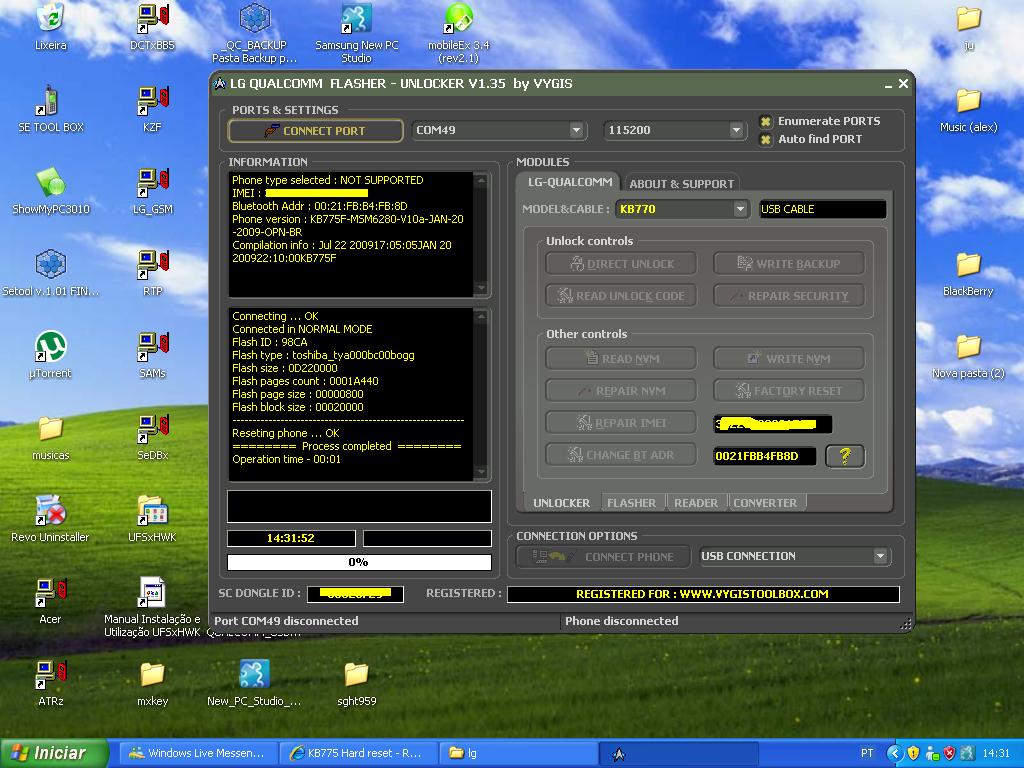The height and width of the screenshot is (768, 1024).
Task: Switch to the ABOUT & SUPPORT tab
Action: pyautogui.click(x=681, y=183)
